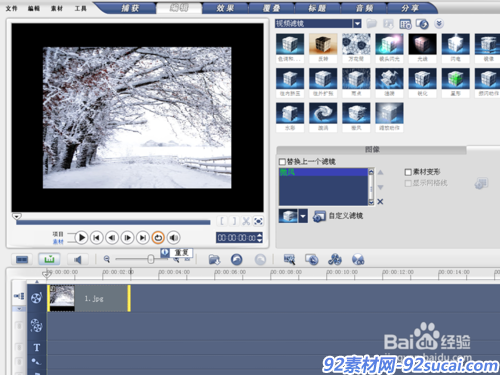Switch to storyboard view
This screenshot has width=500, height=375.
pos(22,259)
